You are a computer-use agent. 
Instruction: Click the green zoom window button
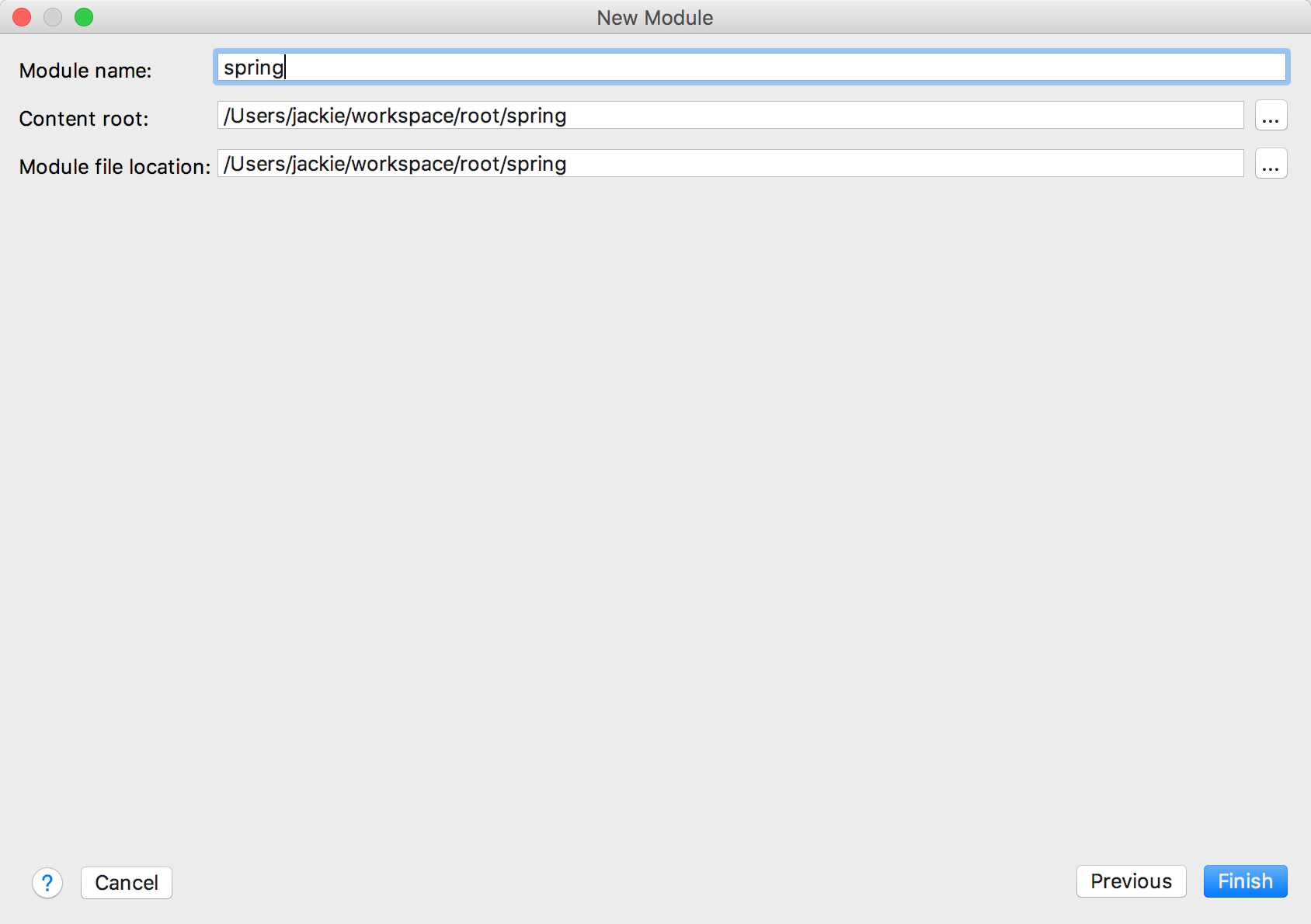(x=84, y=17)
